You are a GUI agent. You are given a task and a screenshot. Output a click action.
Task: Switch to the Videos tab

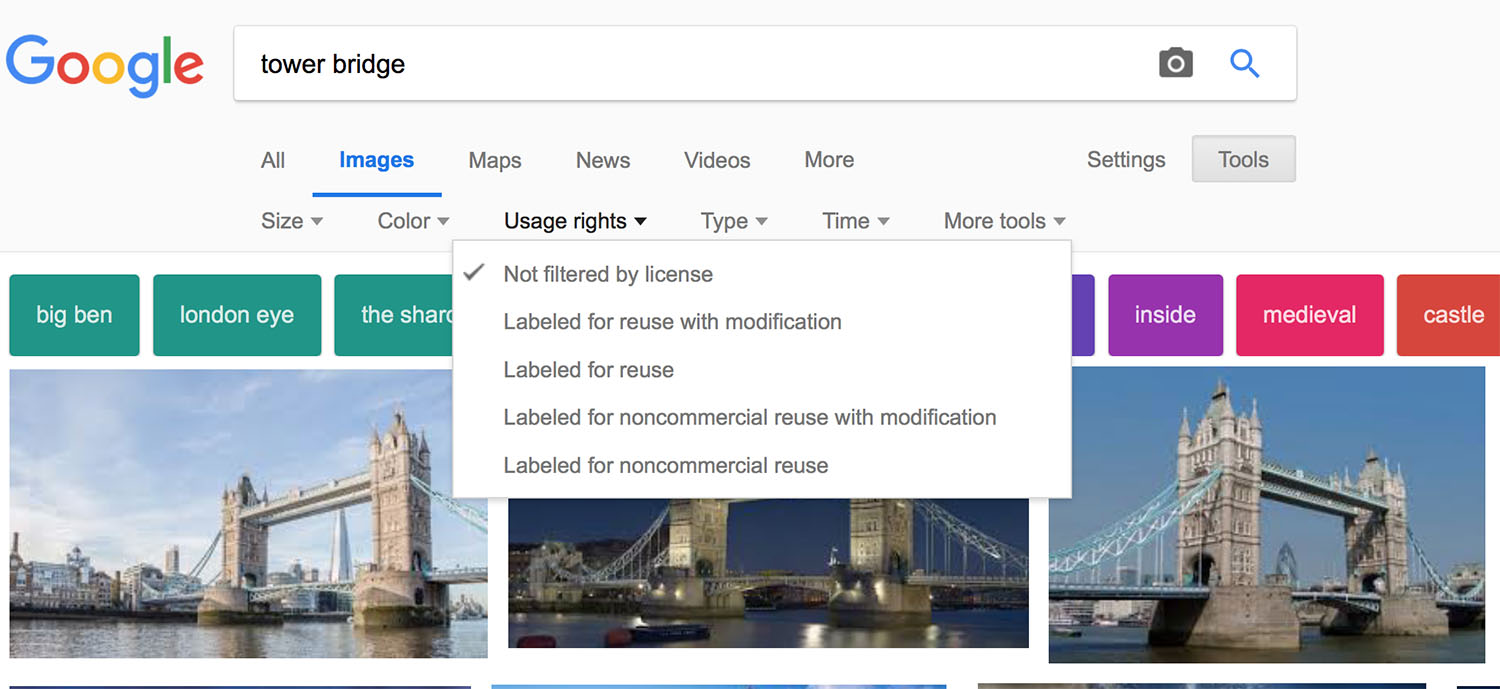click(717, 160)
